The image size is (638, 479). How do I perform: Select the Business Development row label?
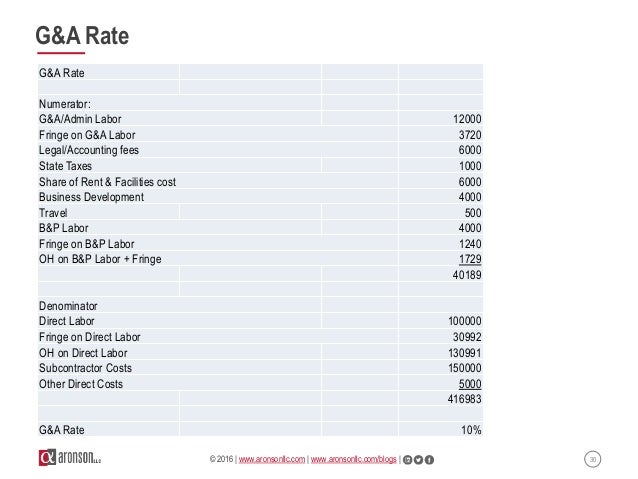click(x=92, y=197)
